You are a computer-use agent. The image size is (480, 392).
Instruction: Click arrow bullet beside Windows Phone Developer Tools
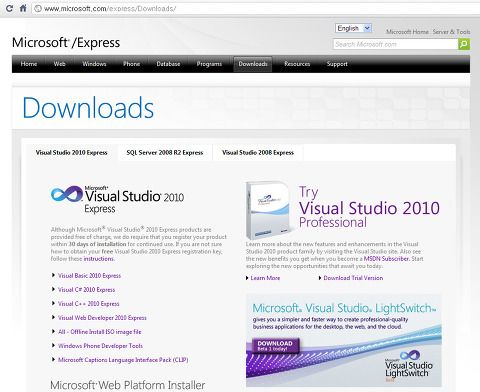pyautogui.click(x=53, y=345)
